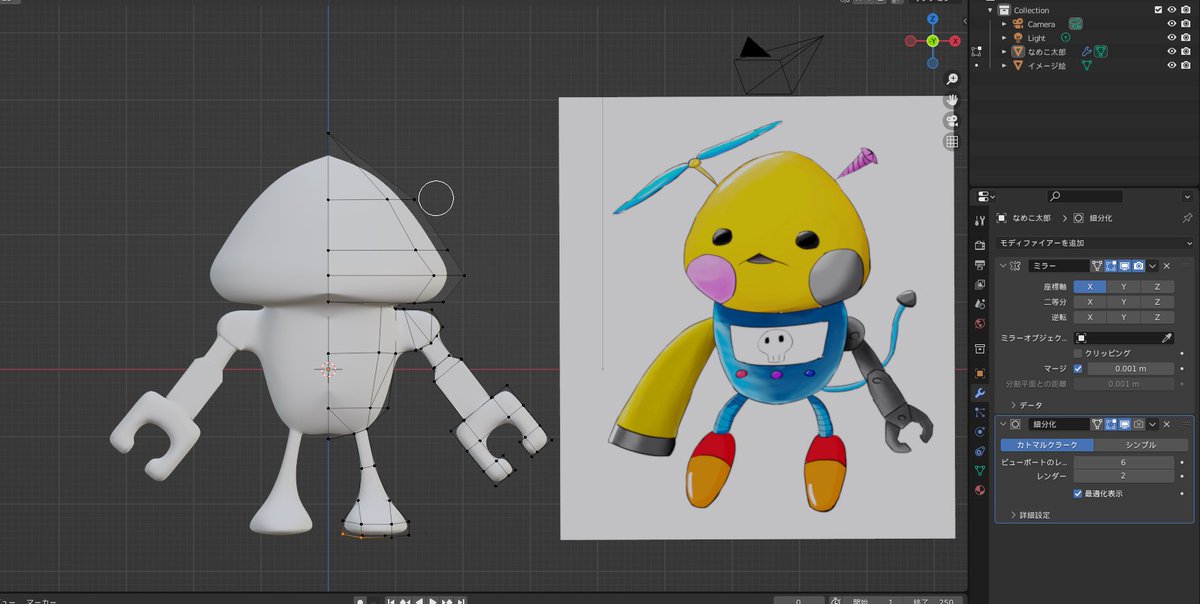This screenshot has height=604, width=1200.
Task: Open the Modifiers wrench tab
Action: 980,392
